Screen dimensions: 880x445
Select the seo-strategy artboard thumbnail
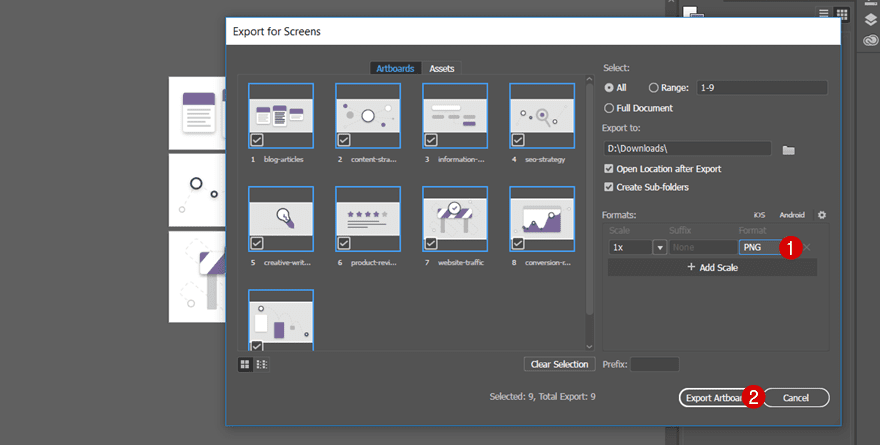pos(541,116)
